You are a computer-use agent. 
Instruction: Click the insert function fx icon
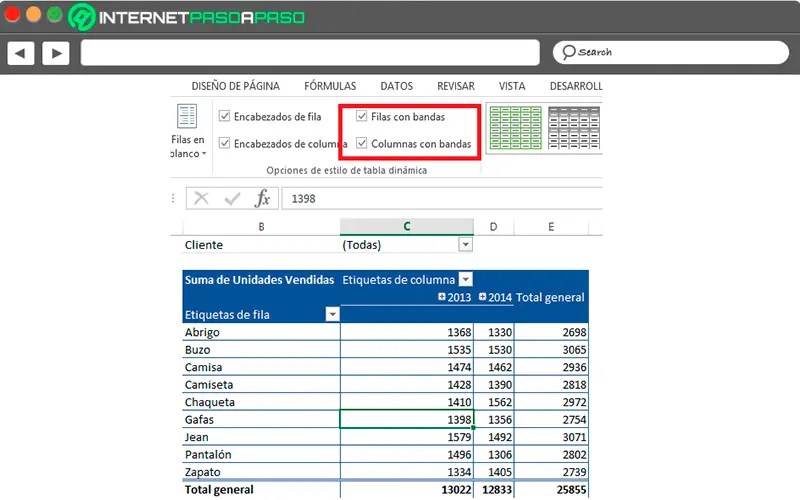point(262,198)
